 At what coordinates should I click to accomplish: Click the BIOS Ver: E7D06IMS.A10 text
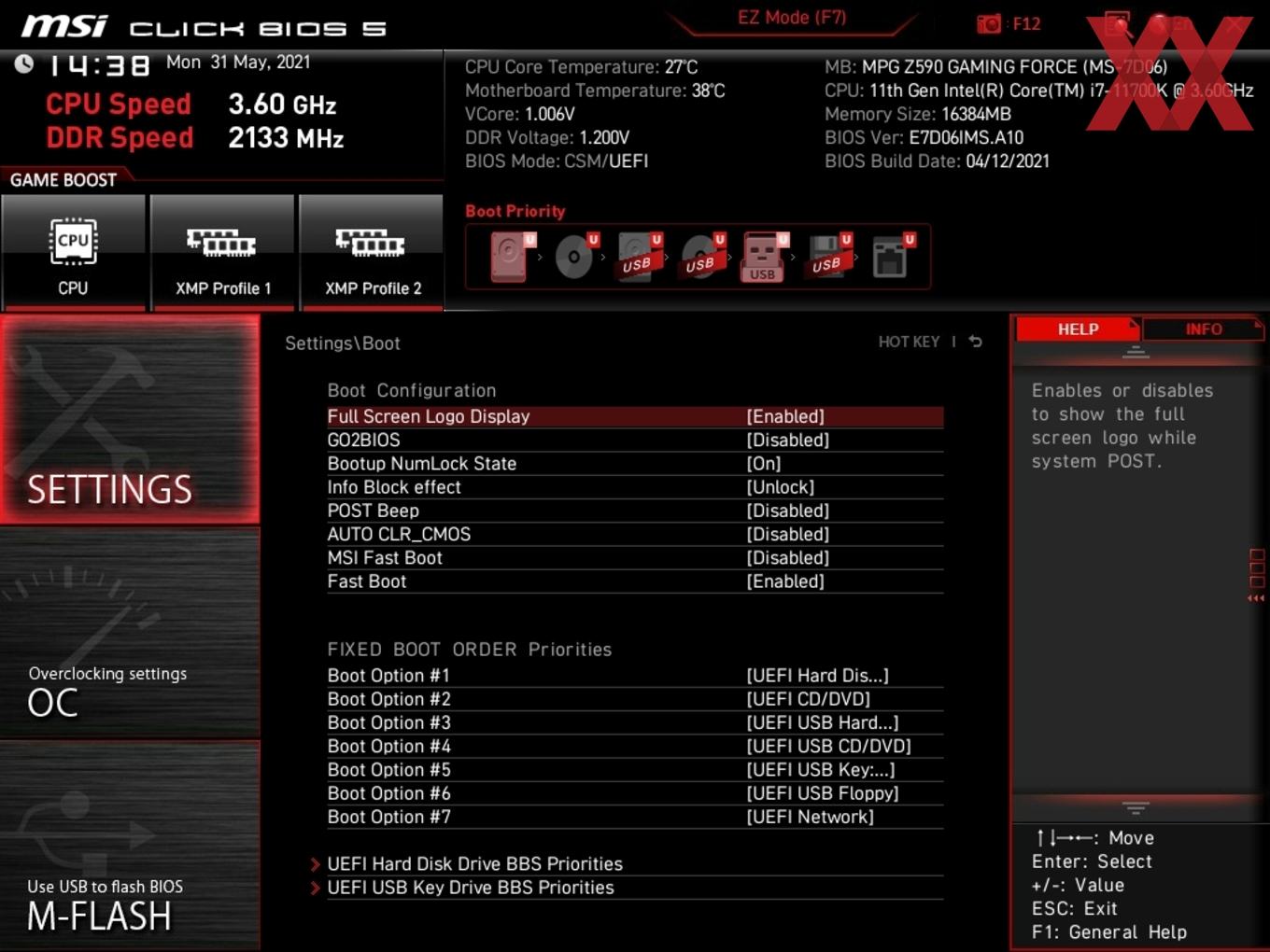click(924, 137)
